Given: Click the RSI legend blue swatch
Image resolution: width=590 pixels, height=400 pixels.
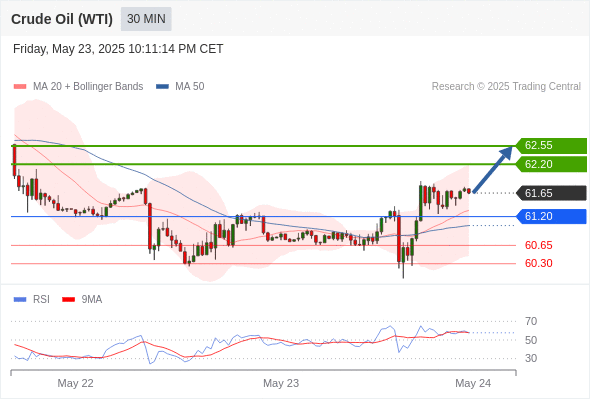Looking at the screenshot, I should point(20,300).
